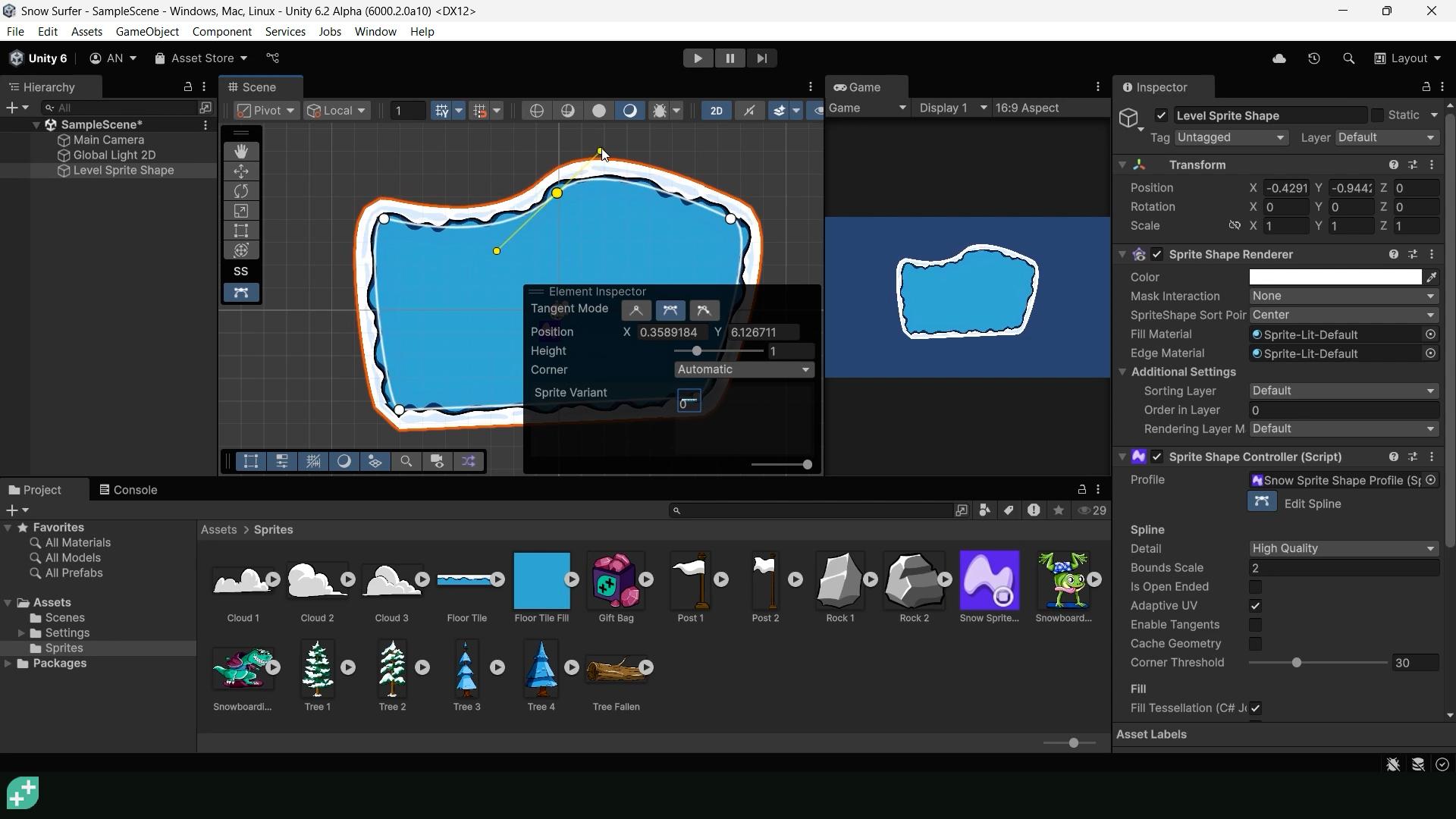Open the GameObject menu
The height and width of the screenshot is (819, 1456).
[147, 32]
